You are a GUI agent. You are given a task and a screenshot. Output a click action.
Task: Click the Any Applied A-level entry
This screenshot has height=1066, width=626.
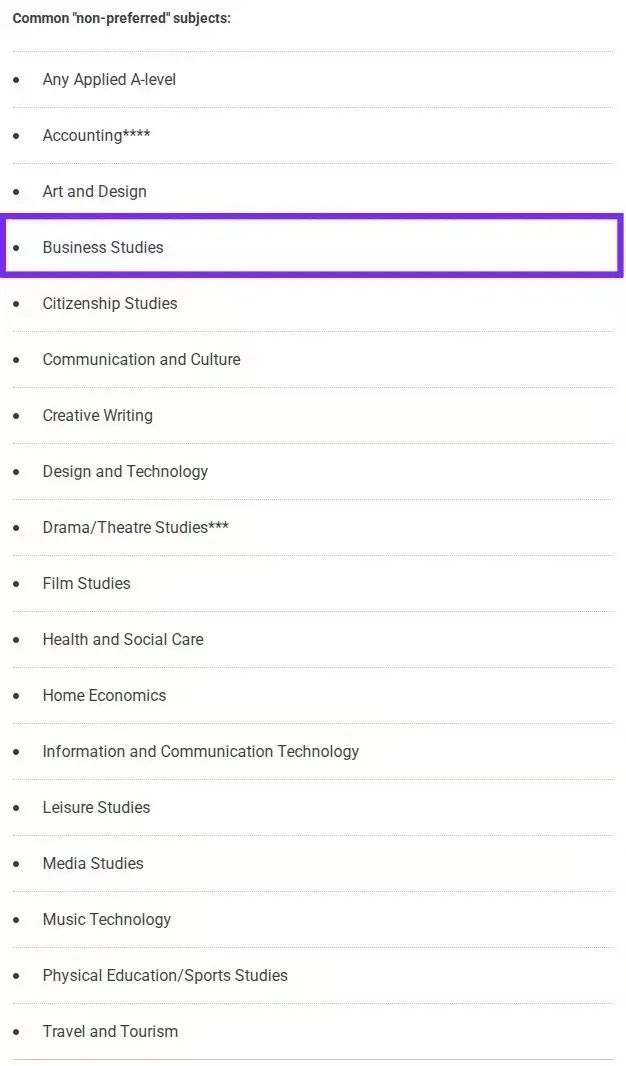point(109,80)
